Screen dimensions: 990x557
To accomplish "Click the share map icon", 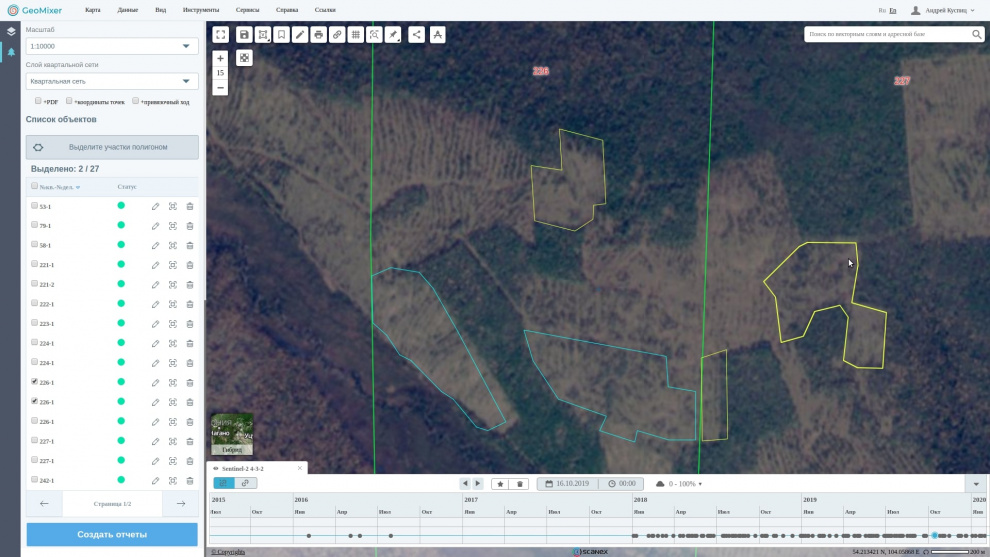I will (x=417, y=35).
